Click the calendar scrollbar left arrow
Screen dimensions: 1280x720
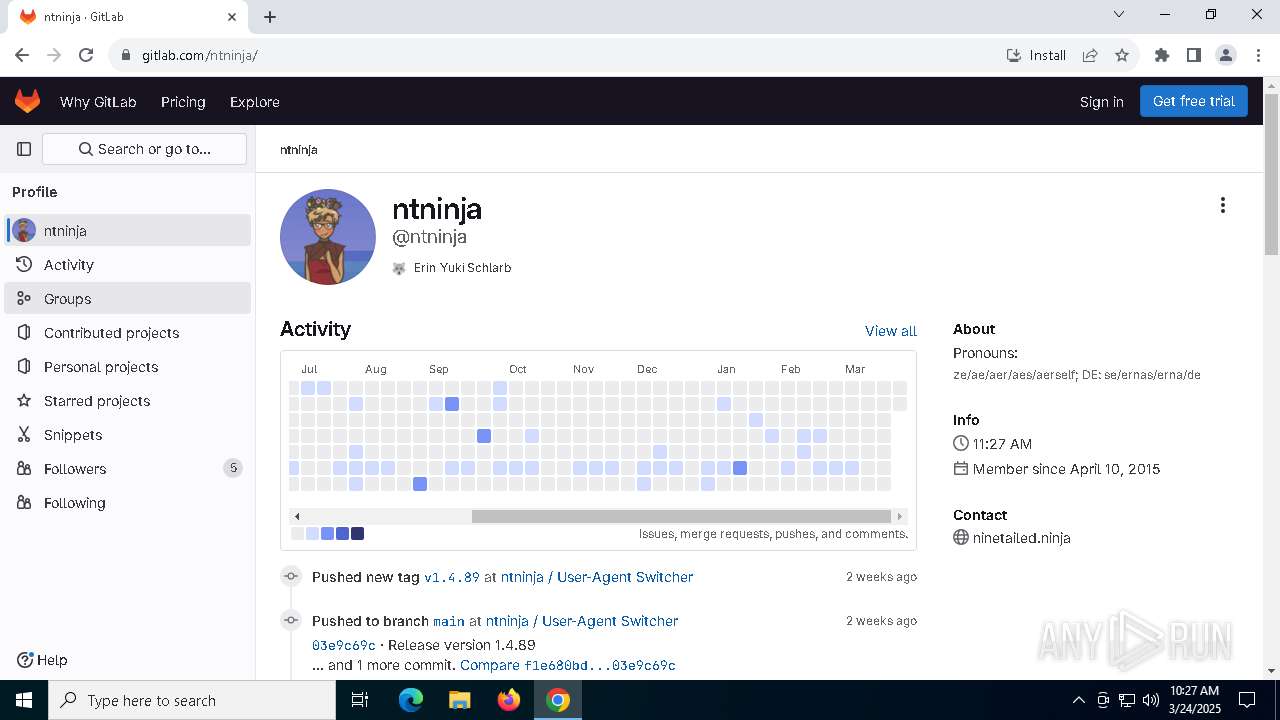297,516
